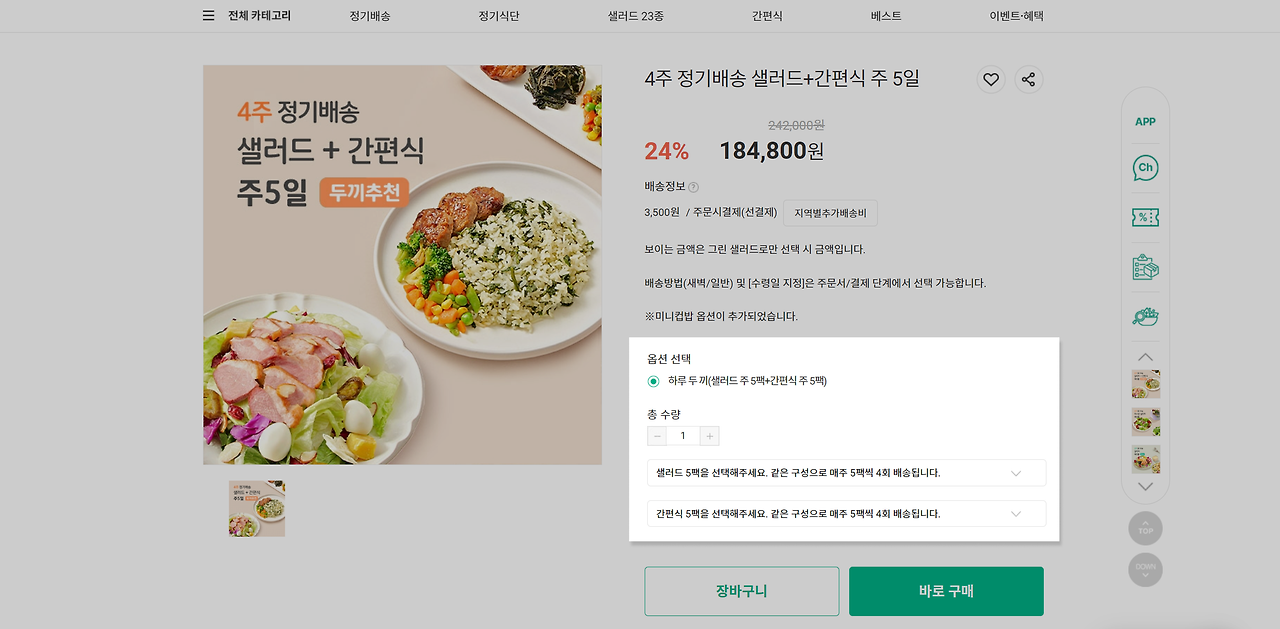Open the 정기배송 menu item
The width and height of the screenshot is (1280, 629).
(x=370, y=16)
